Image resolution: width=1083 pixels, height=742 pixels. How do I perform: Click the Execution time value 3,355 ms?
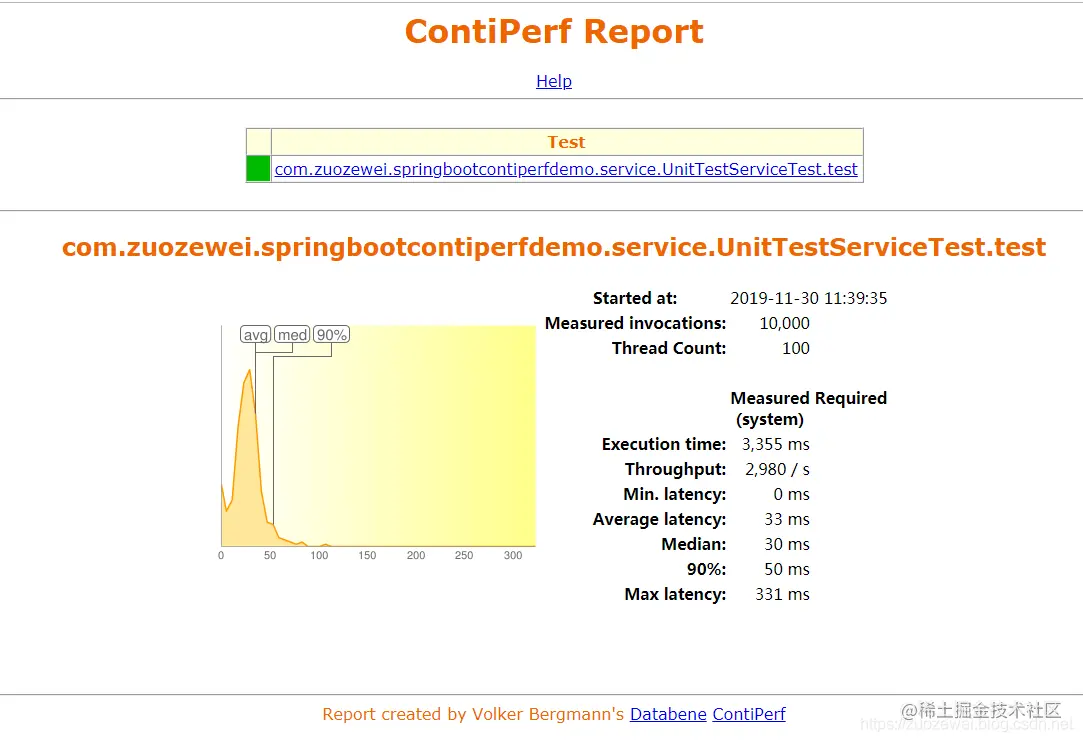point(776,444)
